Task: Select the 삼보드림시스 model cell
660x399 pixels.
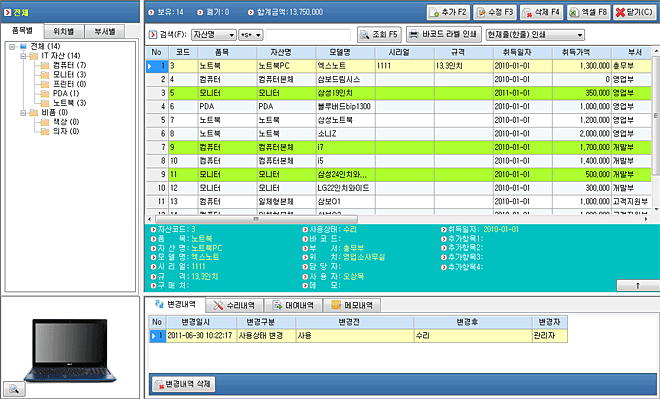Action: click(345, 80)
